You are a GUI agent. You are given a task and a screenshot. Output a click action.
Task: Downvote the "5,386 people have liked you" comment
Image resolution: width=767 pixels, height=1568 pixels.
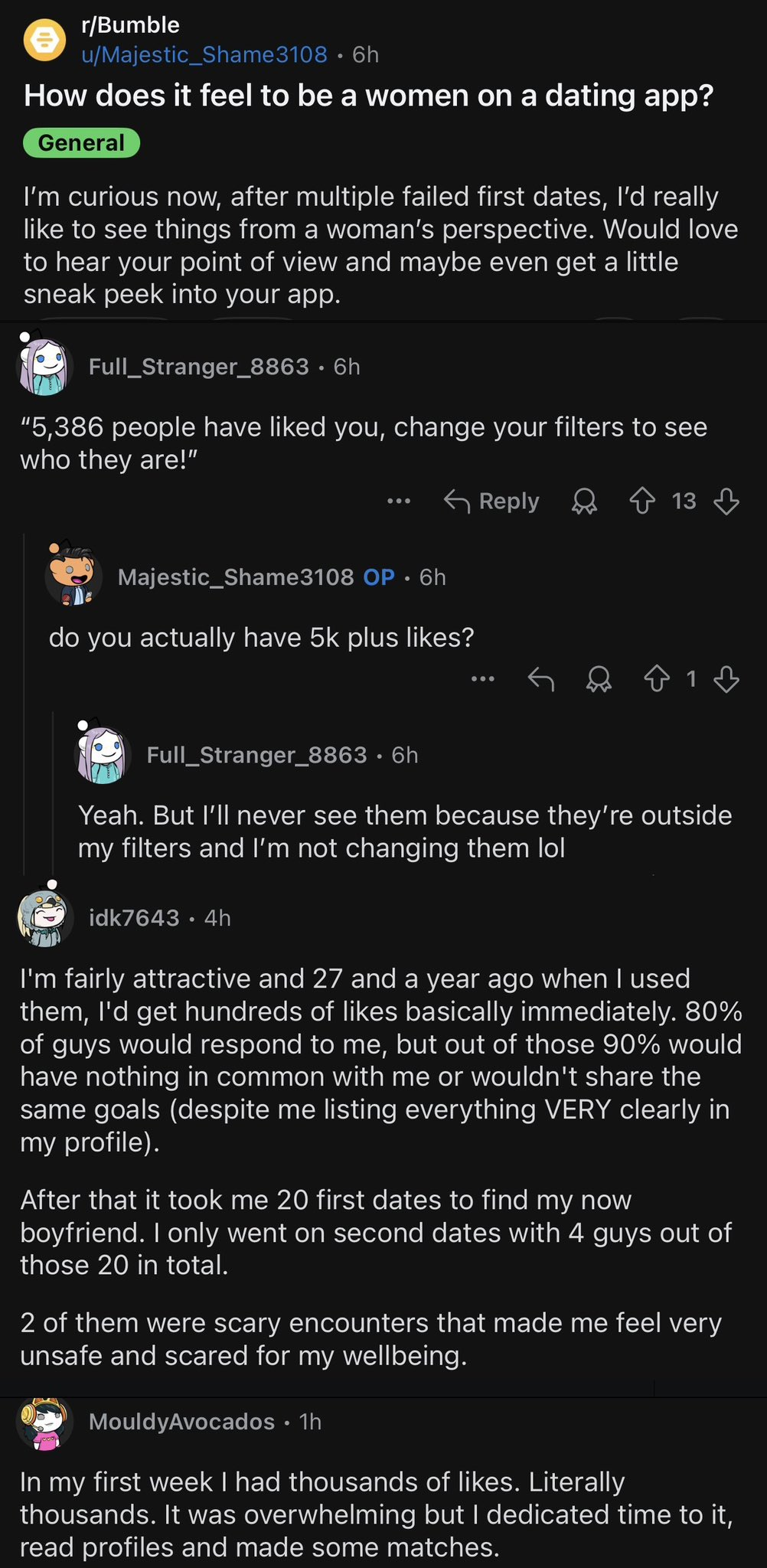(x=726, y=501)
